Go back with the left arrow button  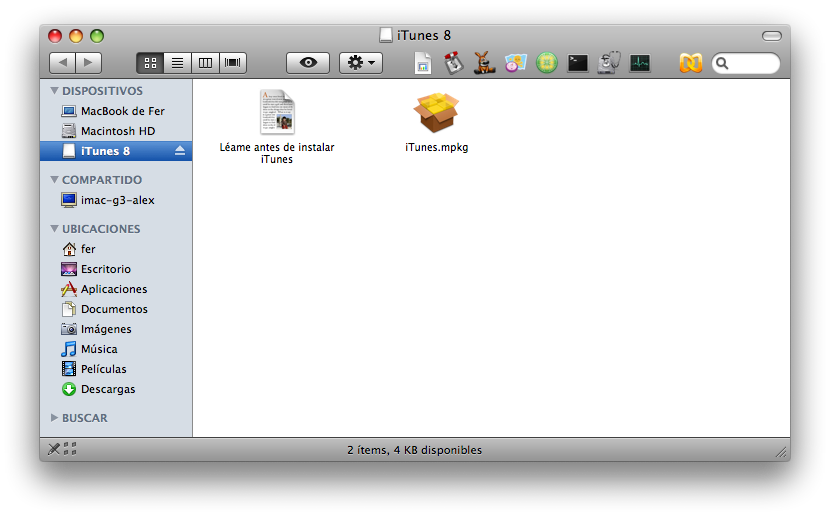[x=62, y=63]
